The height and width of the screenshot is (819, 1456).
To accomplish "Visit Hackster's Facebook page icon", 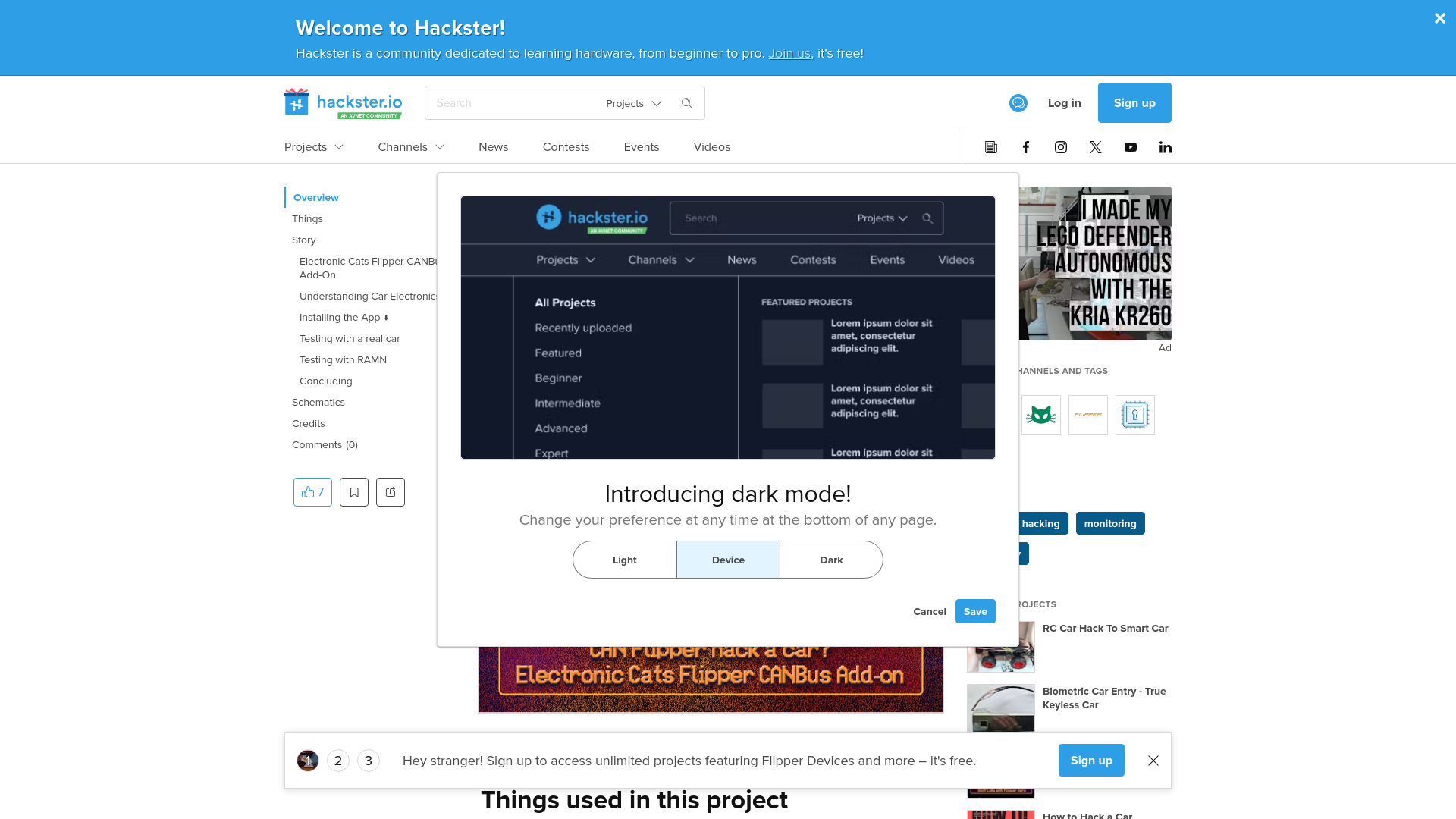I will point(1026,147).
